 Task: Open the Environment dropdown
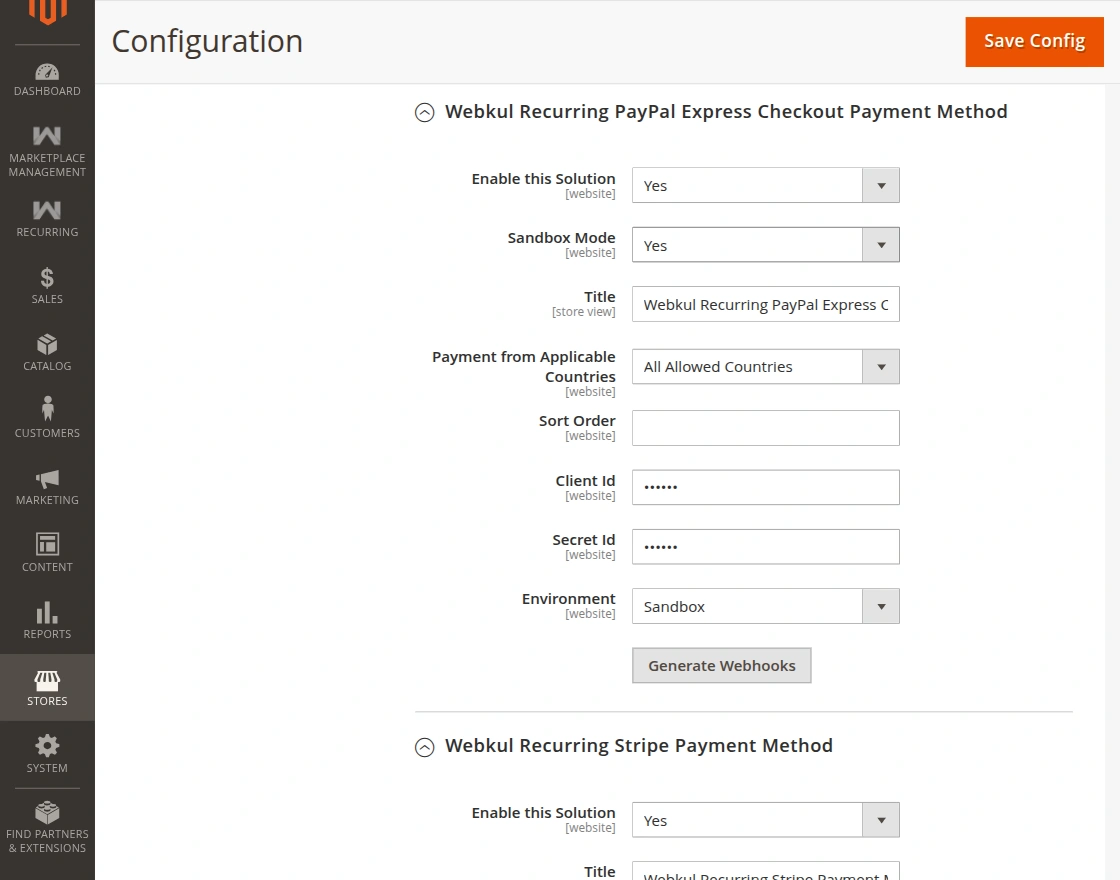point(766,606)
